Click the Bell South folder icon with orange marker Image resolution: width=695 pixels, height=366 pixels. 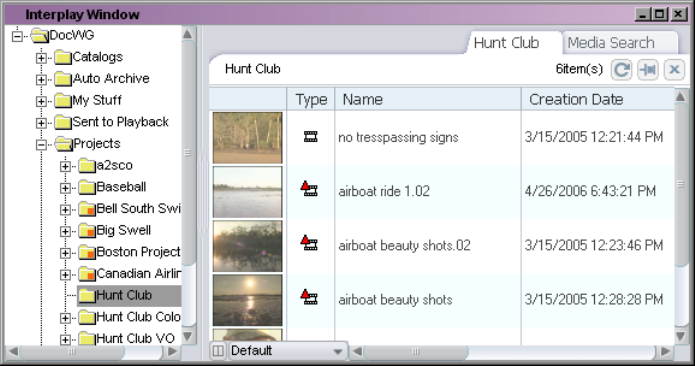[87, 210]
